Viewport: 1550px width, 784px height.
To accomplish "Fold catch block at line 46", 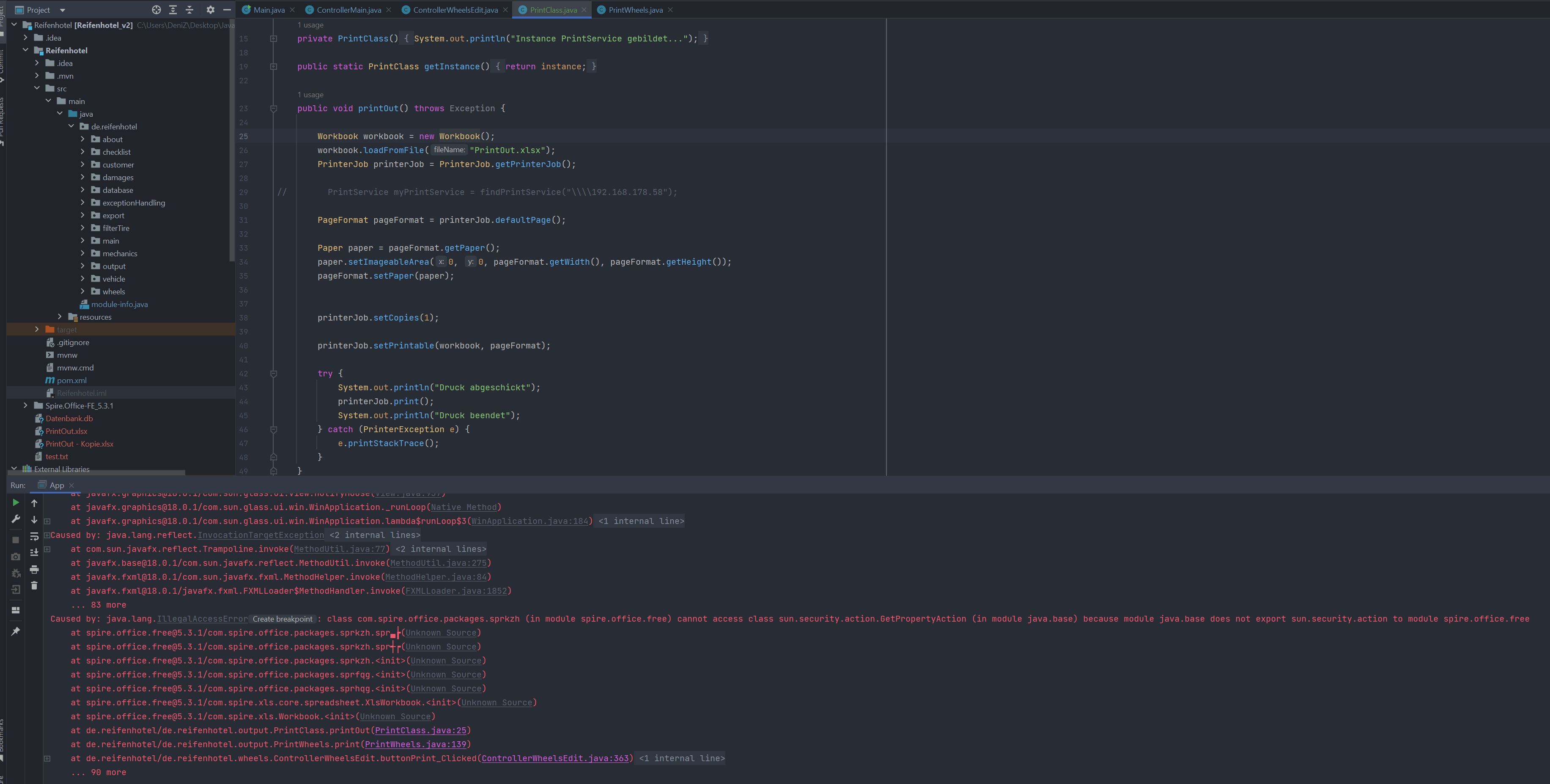I will pyautogui.click(x=274, y=430).
